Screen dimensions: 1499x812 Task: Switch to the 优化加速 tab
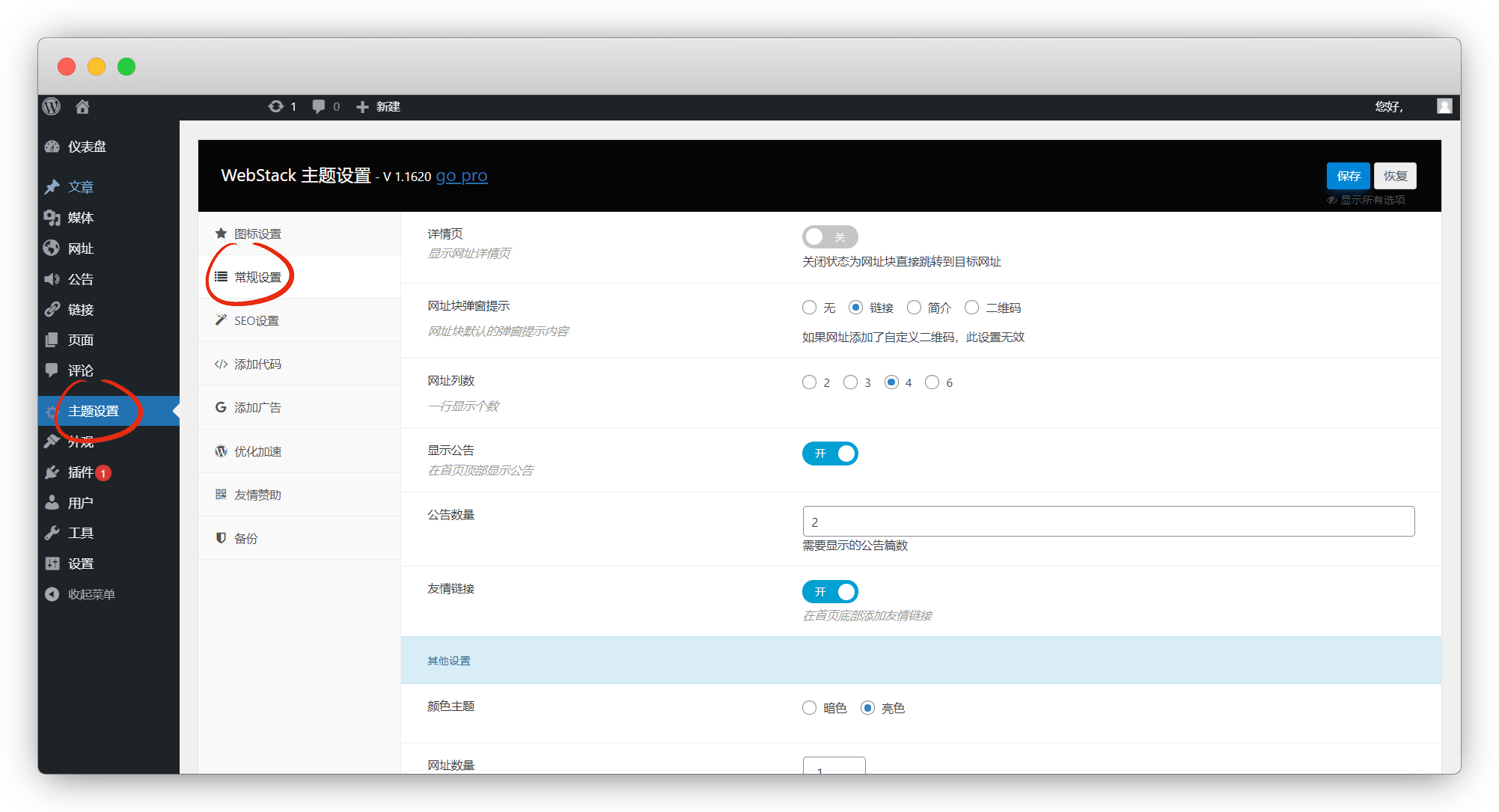pyautogui.click(x=257, y=451)
